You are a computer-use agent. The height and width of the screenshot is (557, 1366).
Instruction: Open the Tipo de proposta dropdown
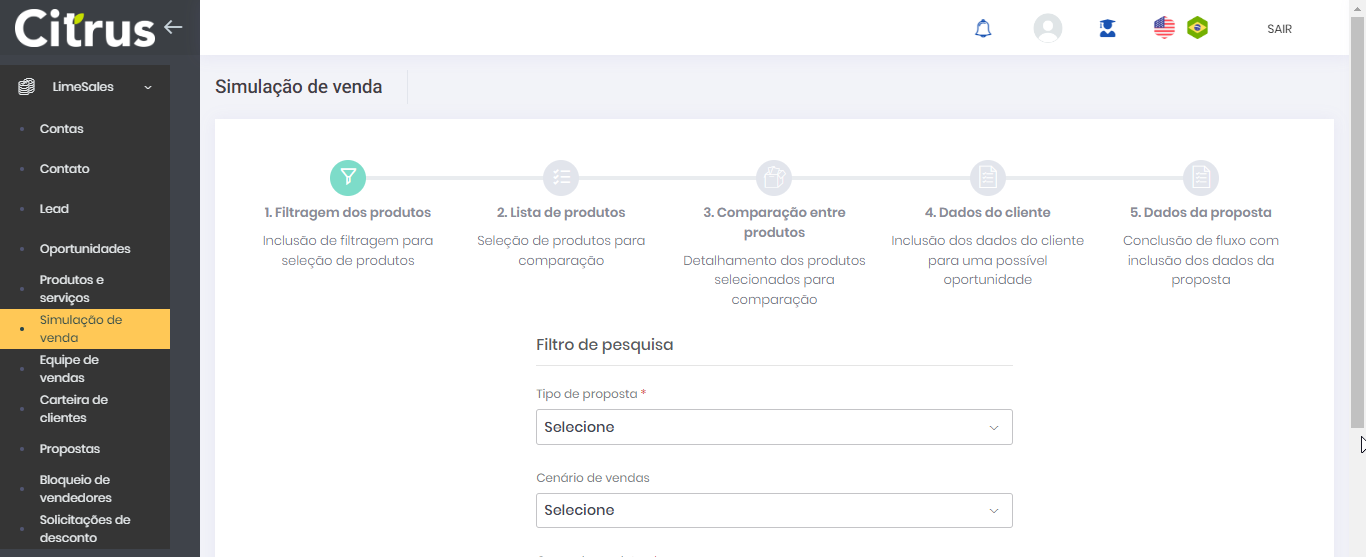774,427
